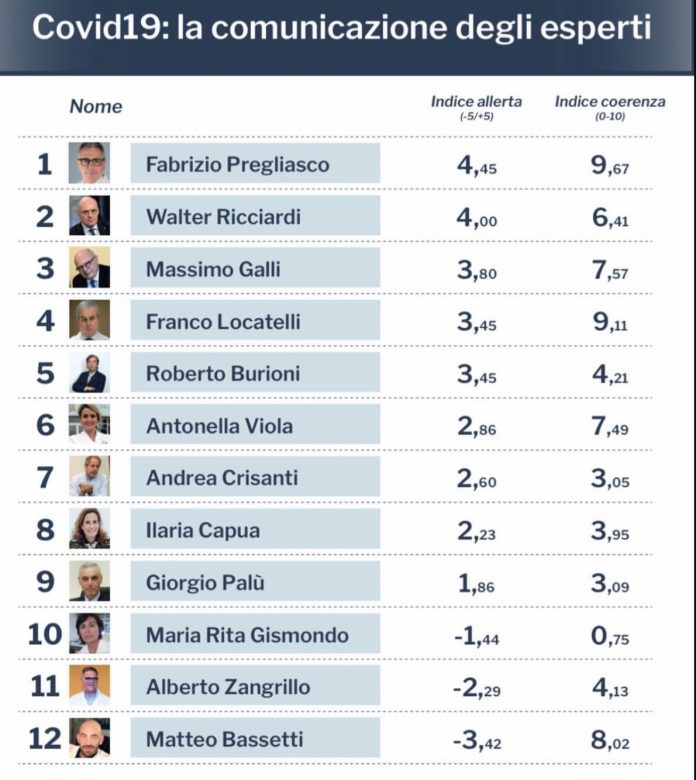Click the Giorgio Palù name bar
Image resolution: width=696 pixels, height=780 pixels.
[255, 581]
